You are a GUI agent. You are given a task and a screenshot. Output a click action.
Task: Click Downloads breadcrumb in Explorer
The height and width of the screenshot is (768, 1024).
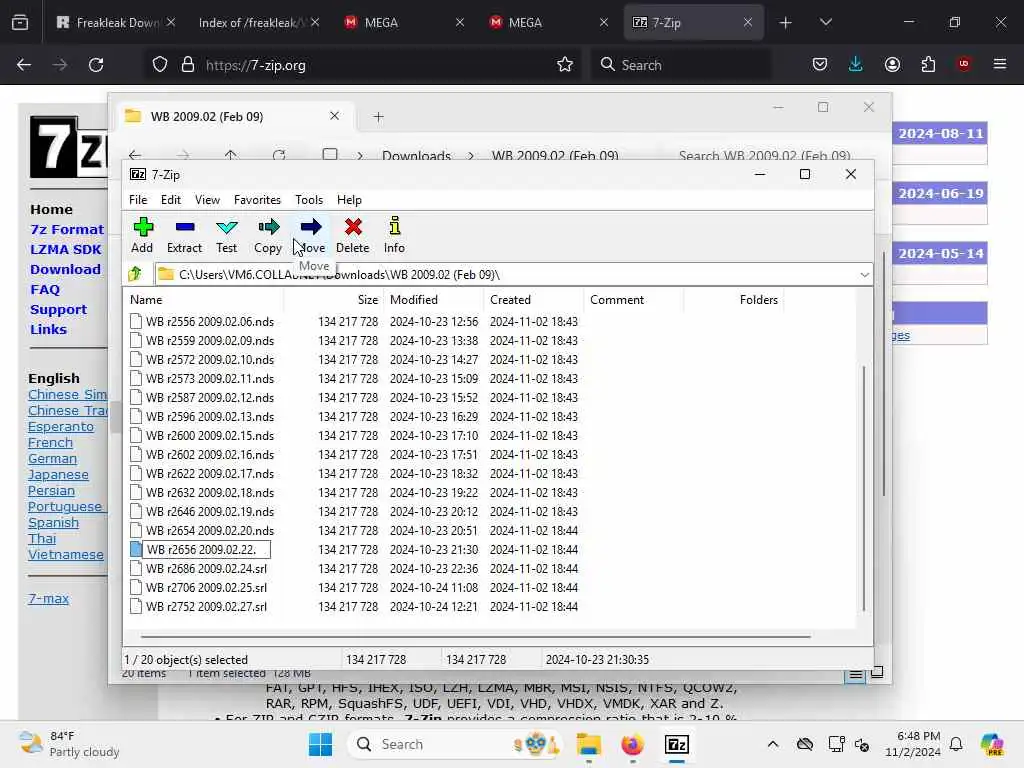point(417,155)
